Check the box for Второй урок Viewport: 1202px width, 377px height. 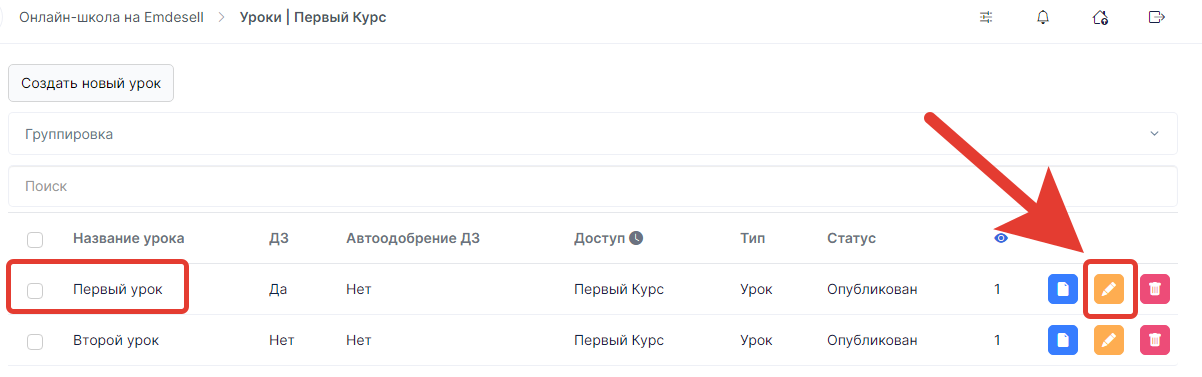point(35,341)
